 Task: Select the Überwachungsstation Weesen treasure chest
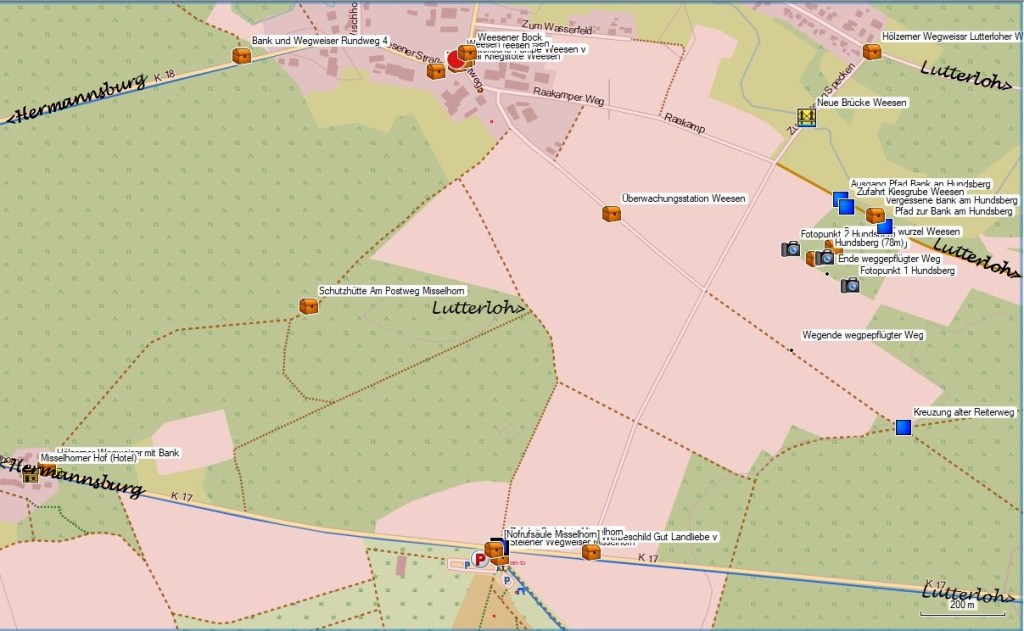point(611,213)
